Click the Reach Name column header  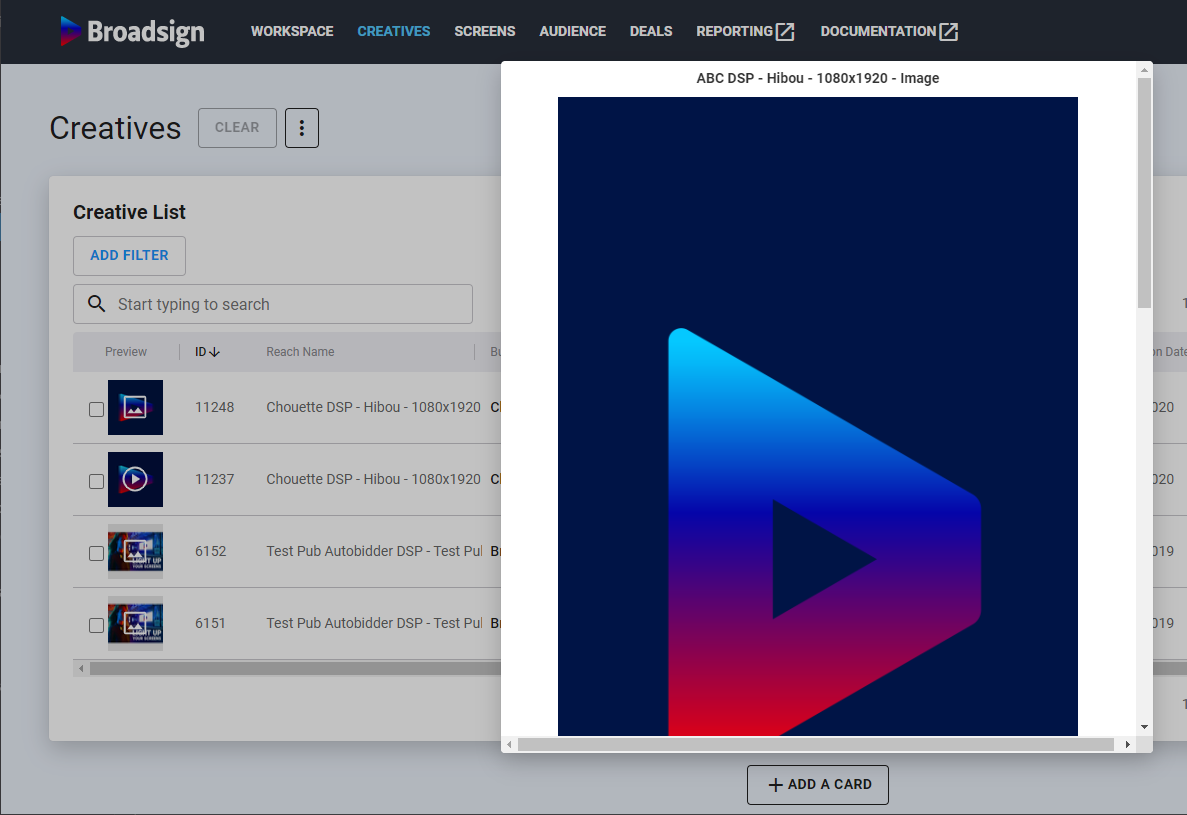pyautogui.click(x=300, y=352)
